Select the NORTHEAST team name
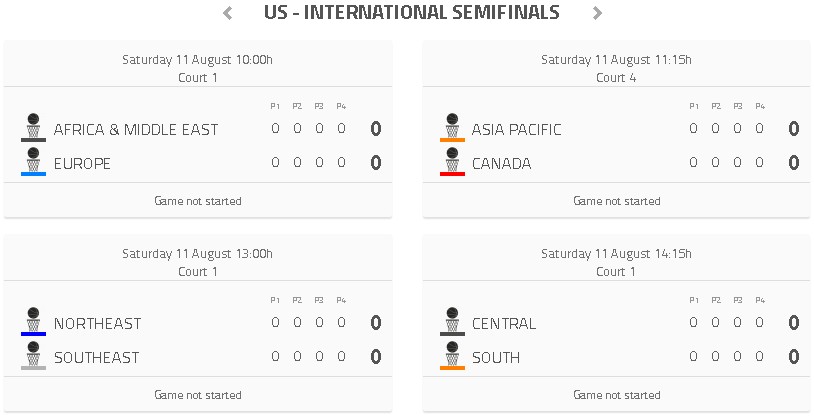Image resolution: width=814 pixels, height=416 pixels. [x=98, y=324]
